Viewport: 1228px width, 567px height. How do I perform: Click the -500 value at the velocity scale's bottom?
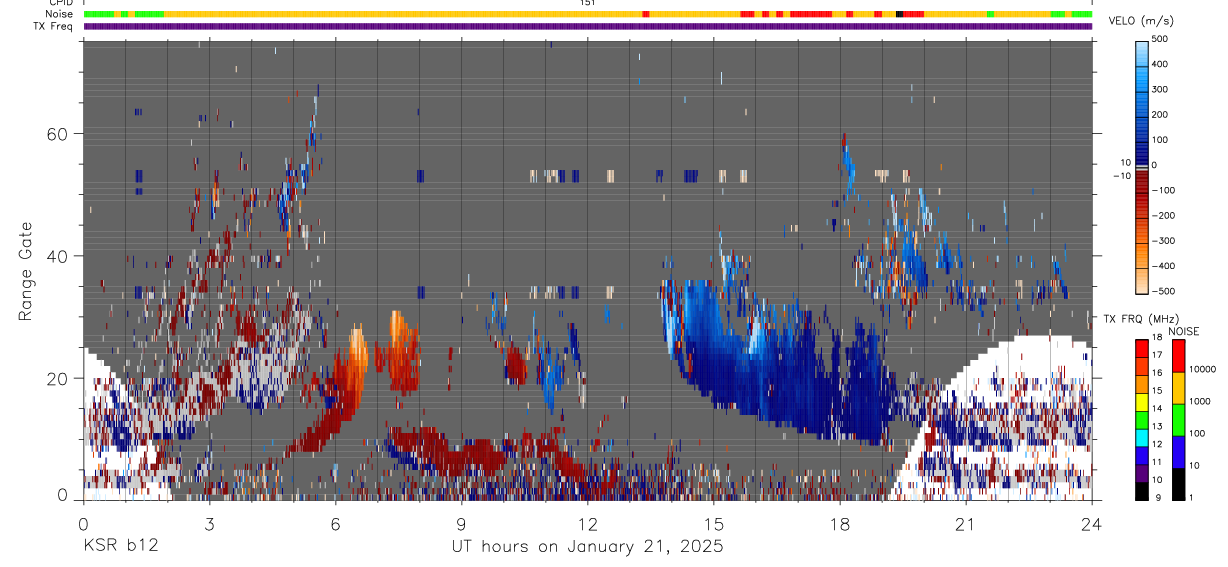pos(1163,291)
